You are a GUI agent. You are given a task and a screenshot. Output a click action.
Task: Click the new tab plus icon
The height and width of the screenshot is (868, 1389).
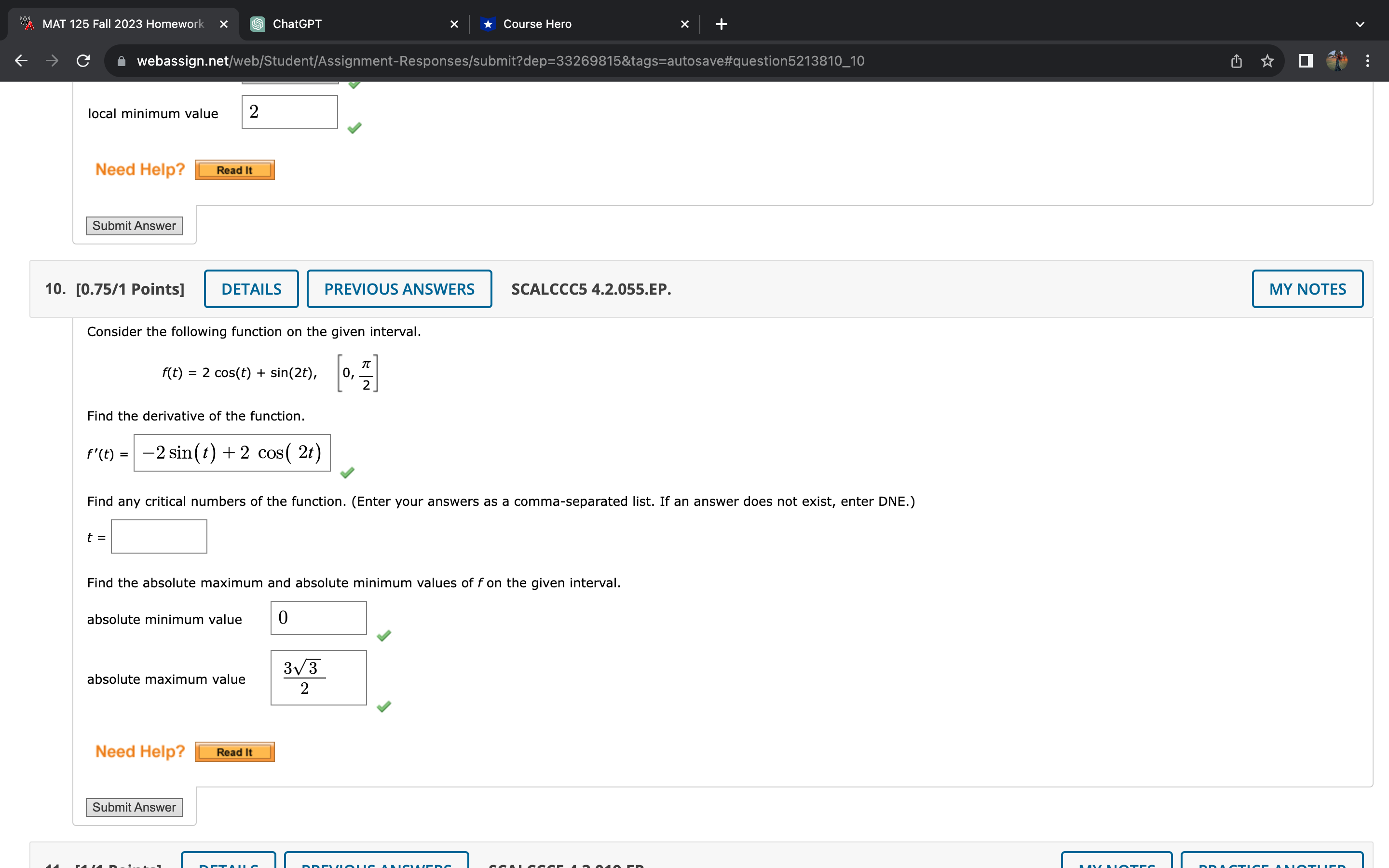tap(722, 24)
